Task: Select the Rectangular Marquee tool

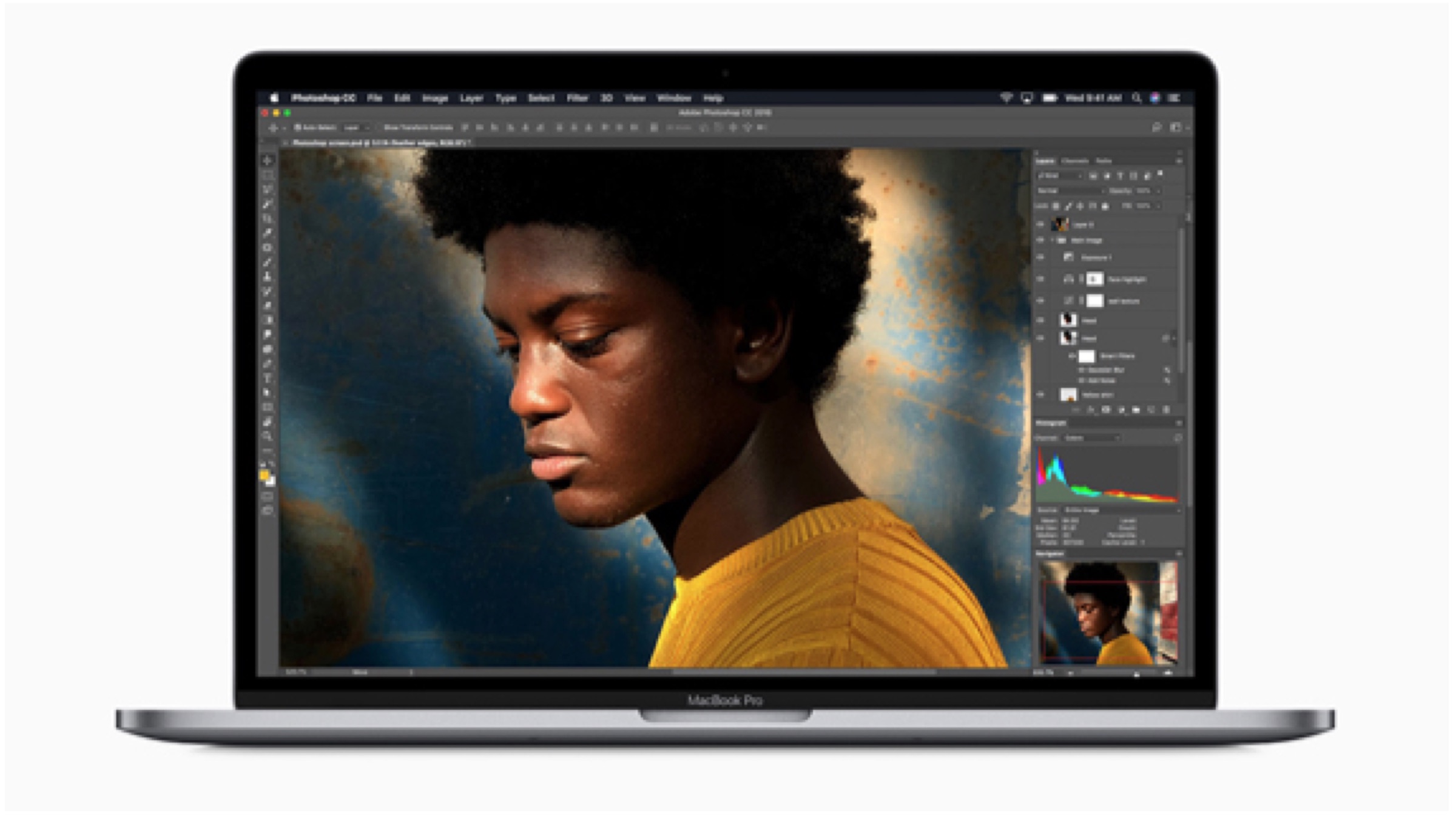Action: tap(268, 175)
